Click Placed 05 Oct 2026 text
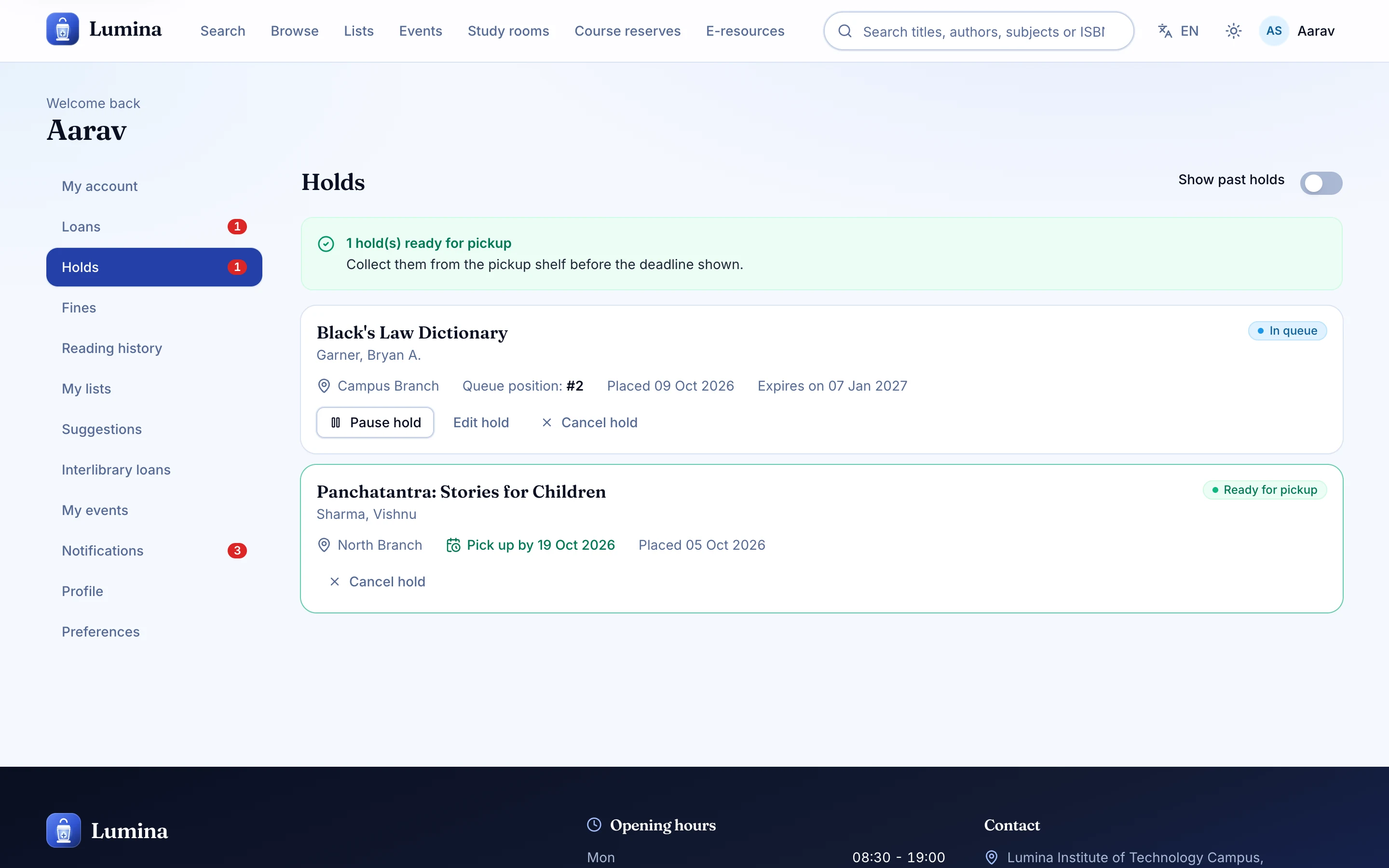 [702, 545]
